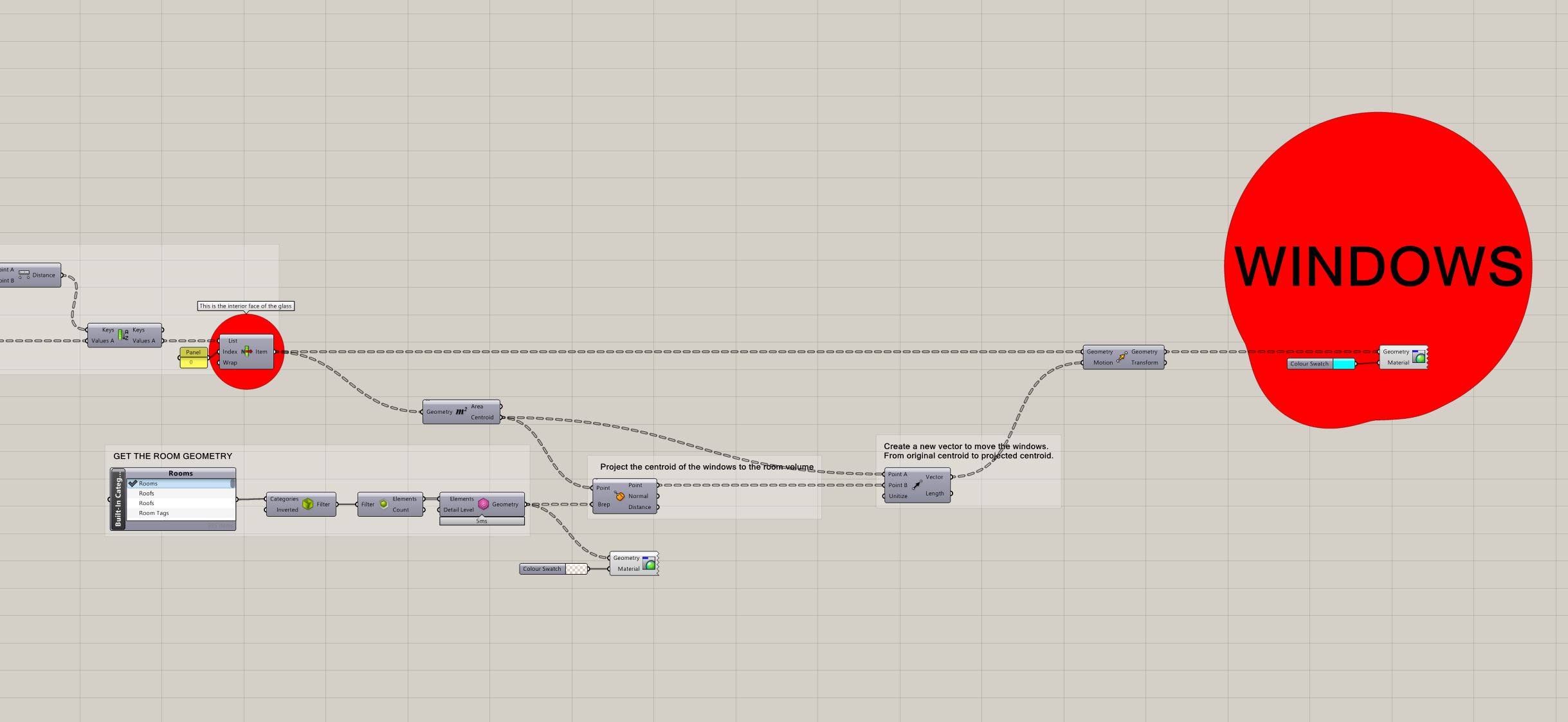This screenshot has height=722, width=1568.
Task: Click the cyan Colour Swatch color
Action: (x=1344, y=364)
